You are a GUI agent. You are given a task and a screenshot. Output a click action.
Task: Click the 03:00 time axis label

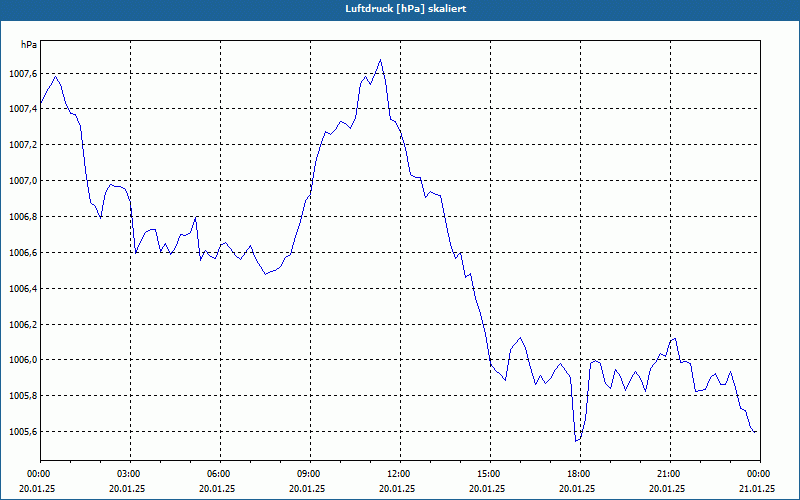(x=131, y=474)
